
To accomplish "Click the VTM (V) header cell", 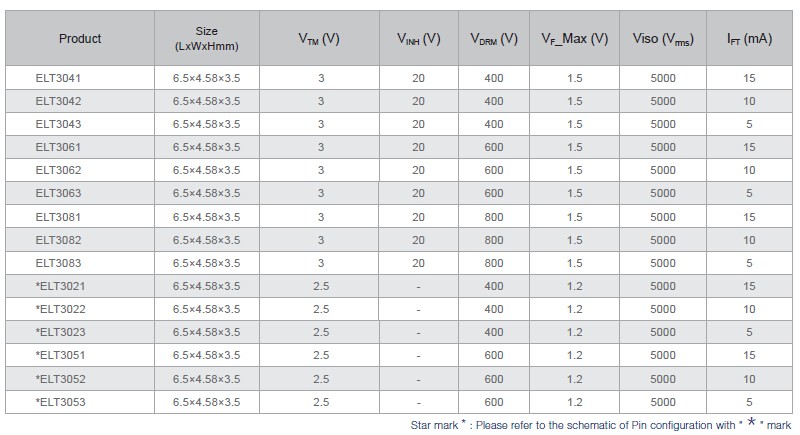I will pyautogui.click(x=319, y=39).
